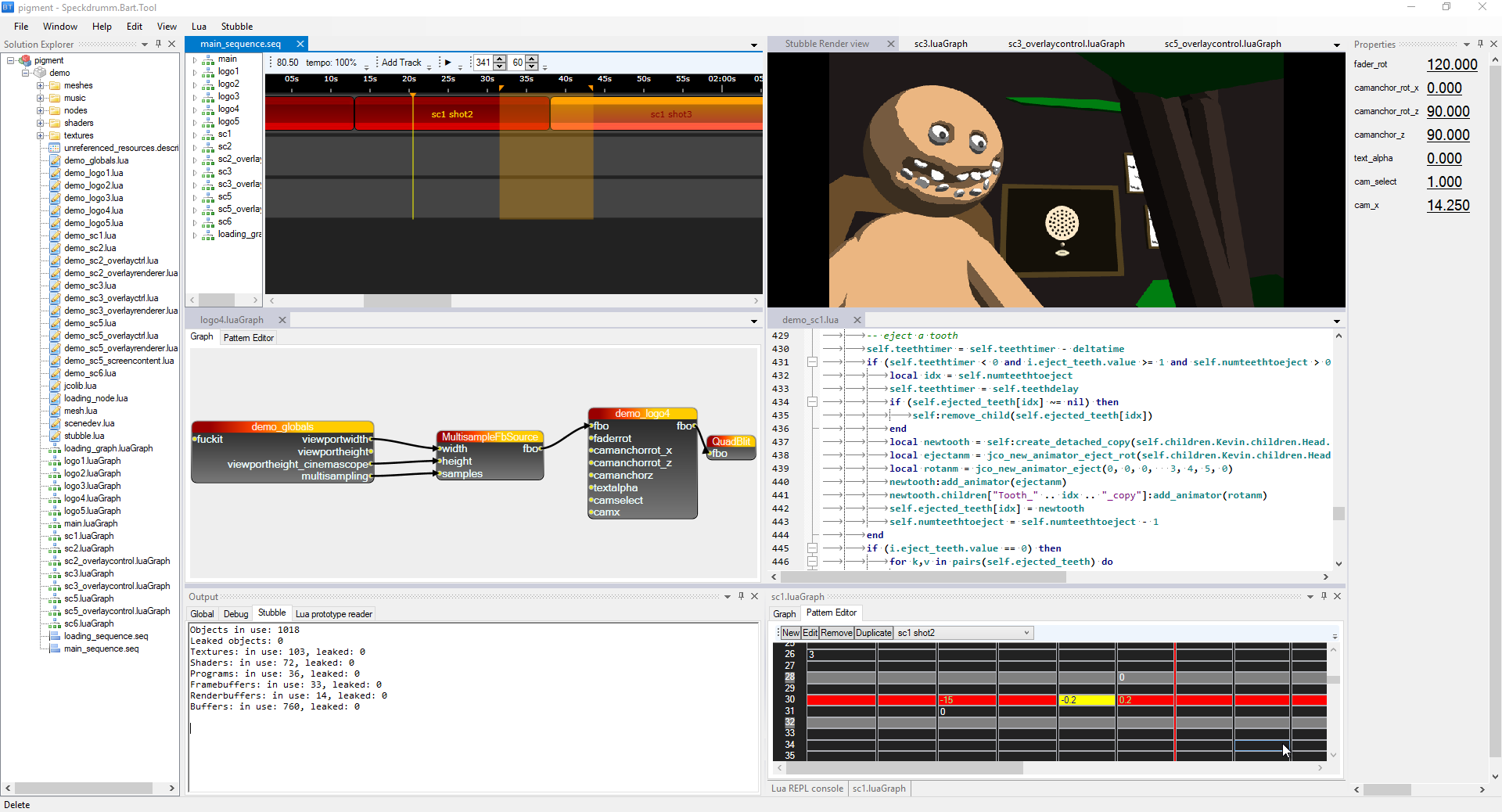Click the logo3 track icon in sequence list
This screenshot has height=812, width=1502.
(x=208, y=96)
